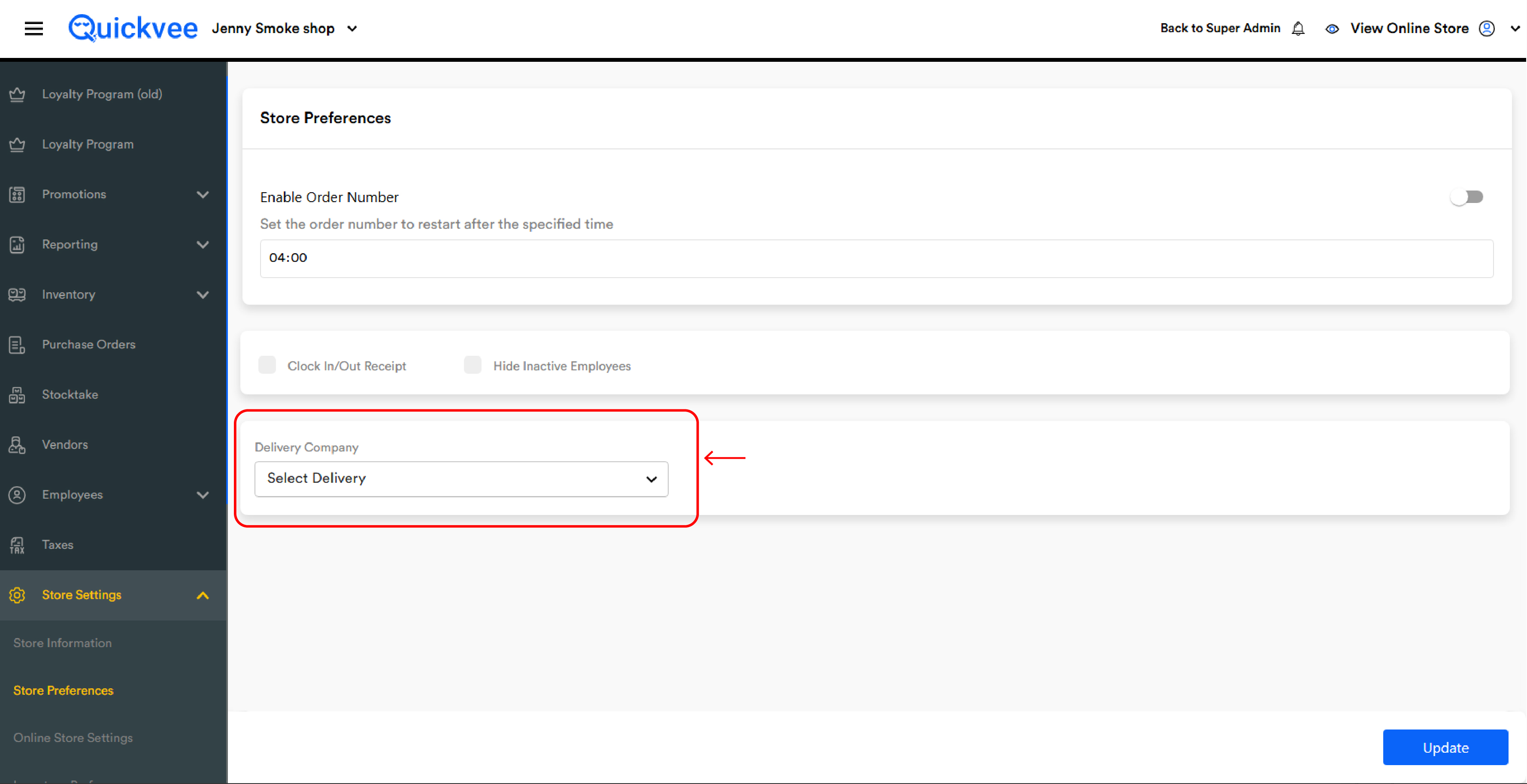Click the Purchase Orders icon

click(17, 344)
